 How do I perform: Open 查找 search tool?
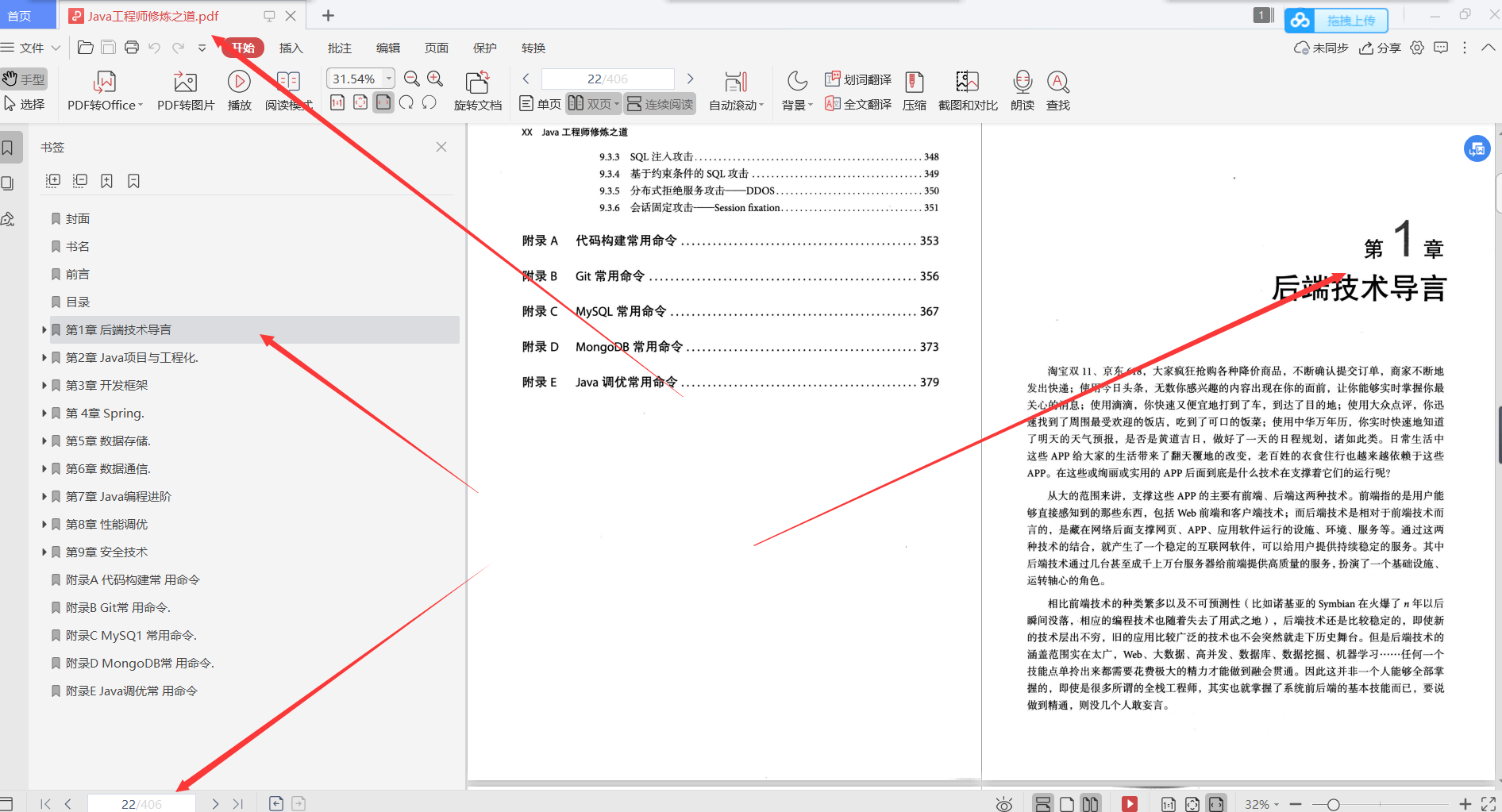click(1058, 91)
